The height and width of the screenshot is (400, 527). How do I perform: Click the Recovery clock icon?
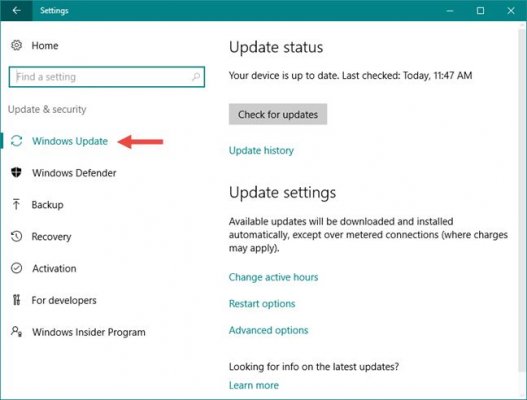[x=16, y=236]
